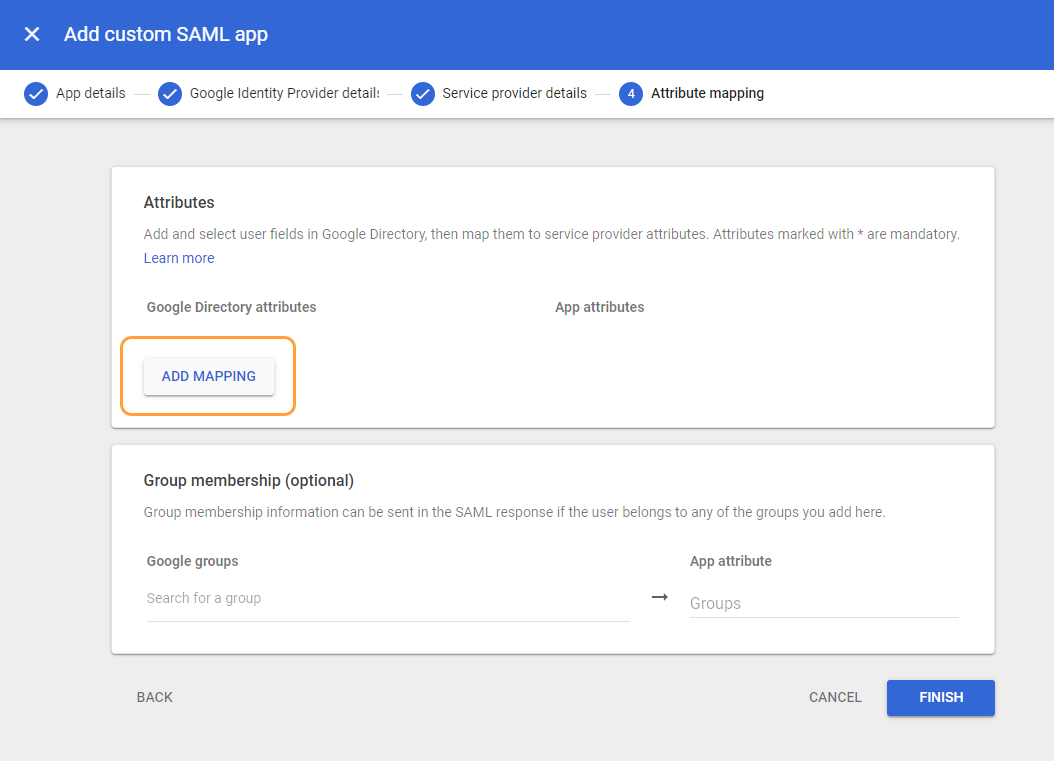
Task: Click the Service provider details checkmark icon
Action: (422, 93)
